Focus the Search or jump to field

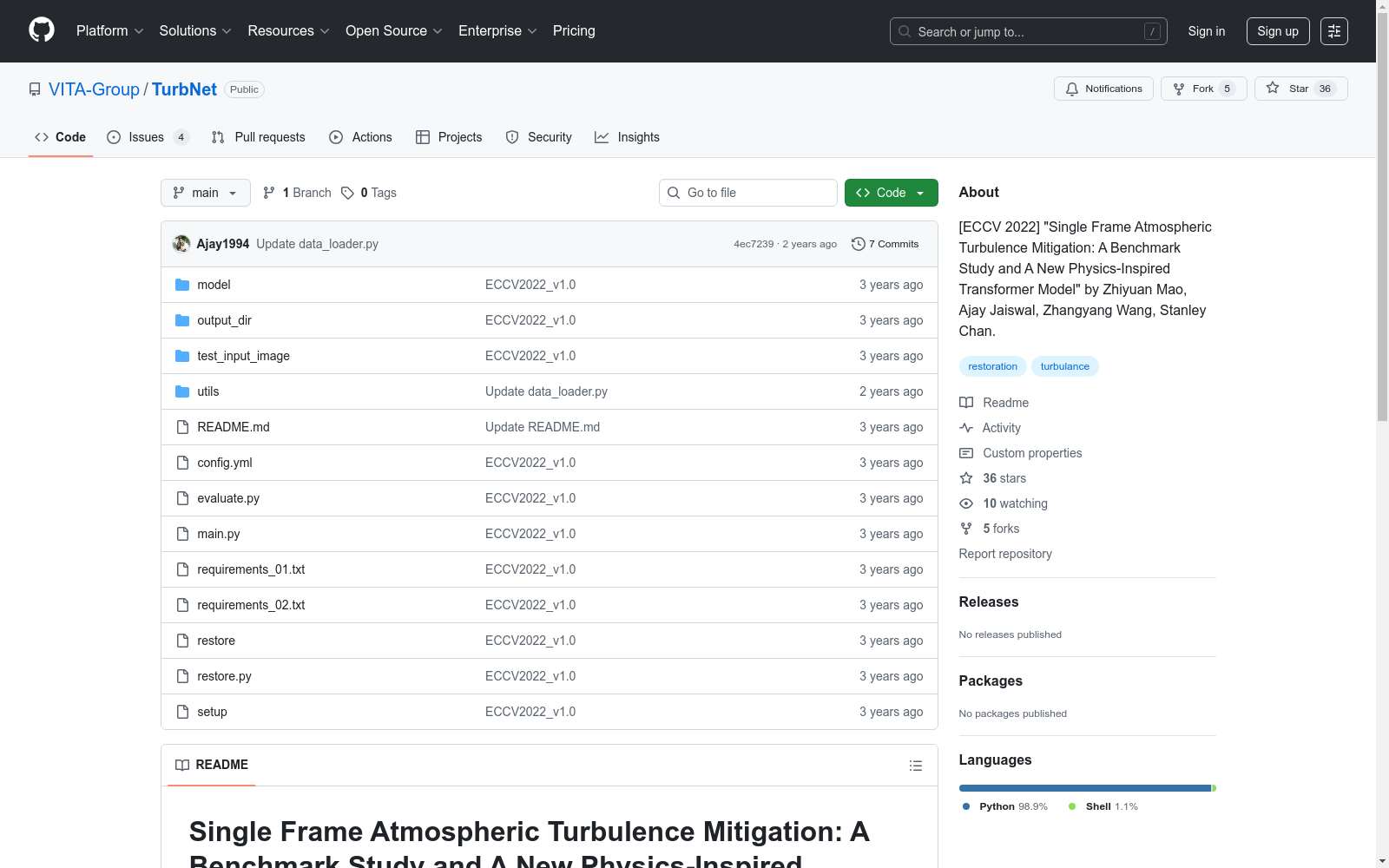point(1028,31)
